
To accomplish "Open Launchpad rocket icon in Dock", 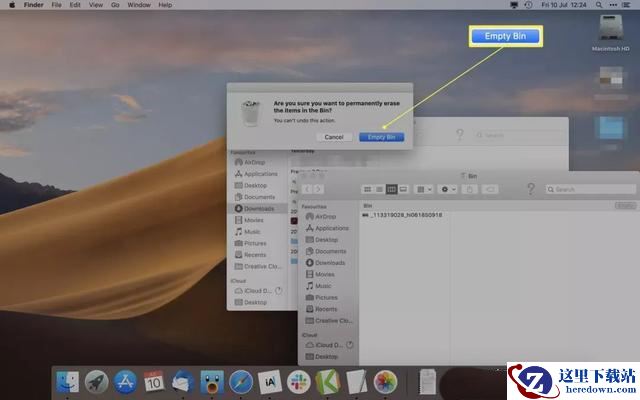I will [96, 382].
